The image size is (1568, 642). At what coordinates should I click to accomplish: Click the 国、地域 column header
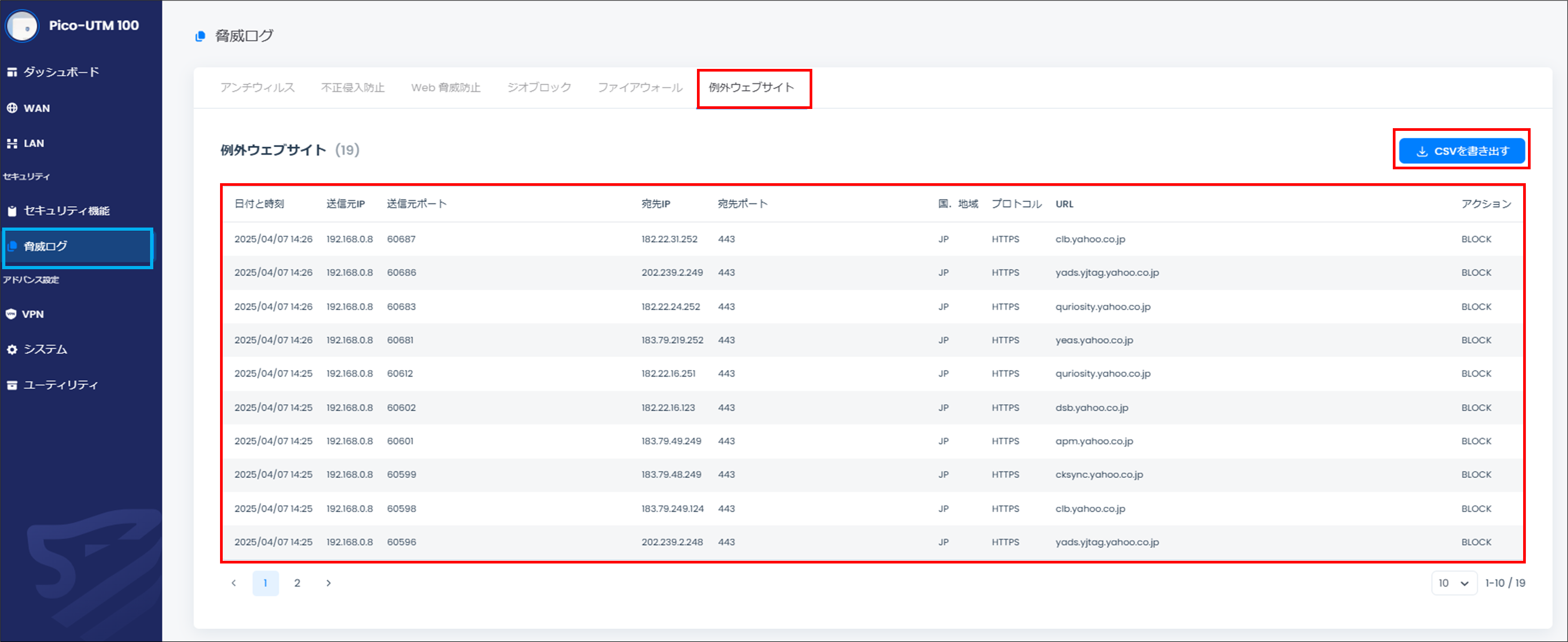pos(958,204)
